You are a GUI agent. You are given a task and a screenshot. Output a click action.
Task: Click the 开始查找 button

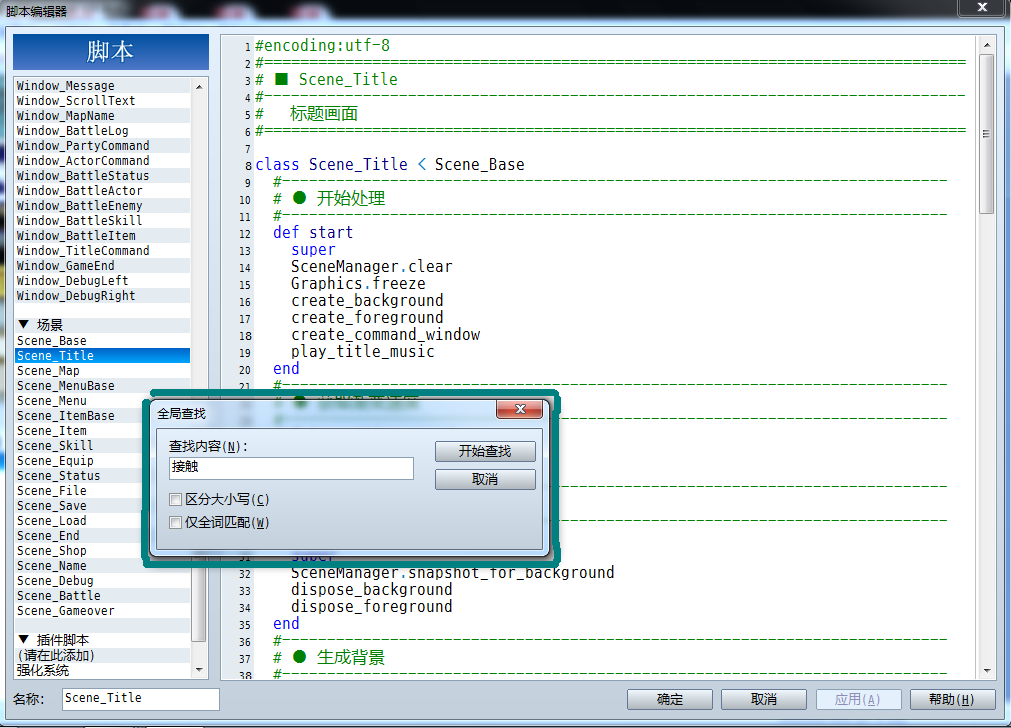(485, 451)
